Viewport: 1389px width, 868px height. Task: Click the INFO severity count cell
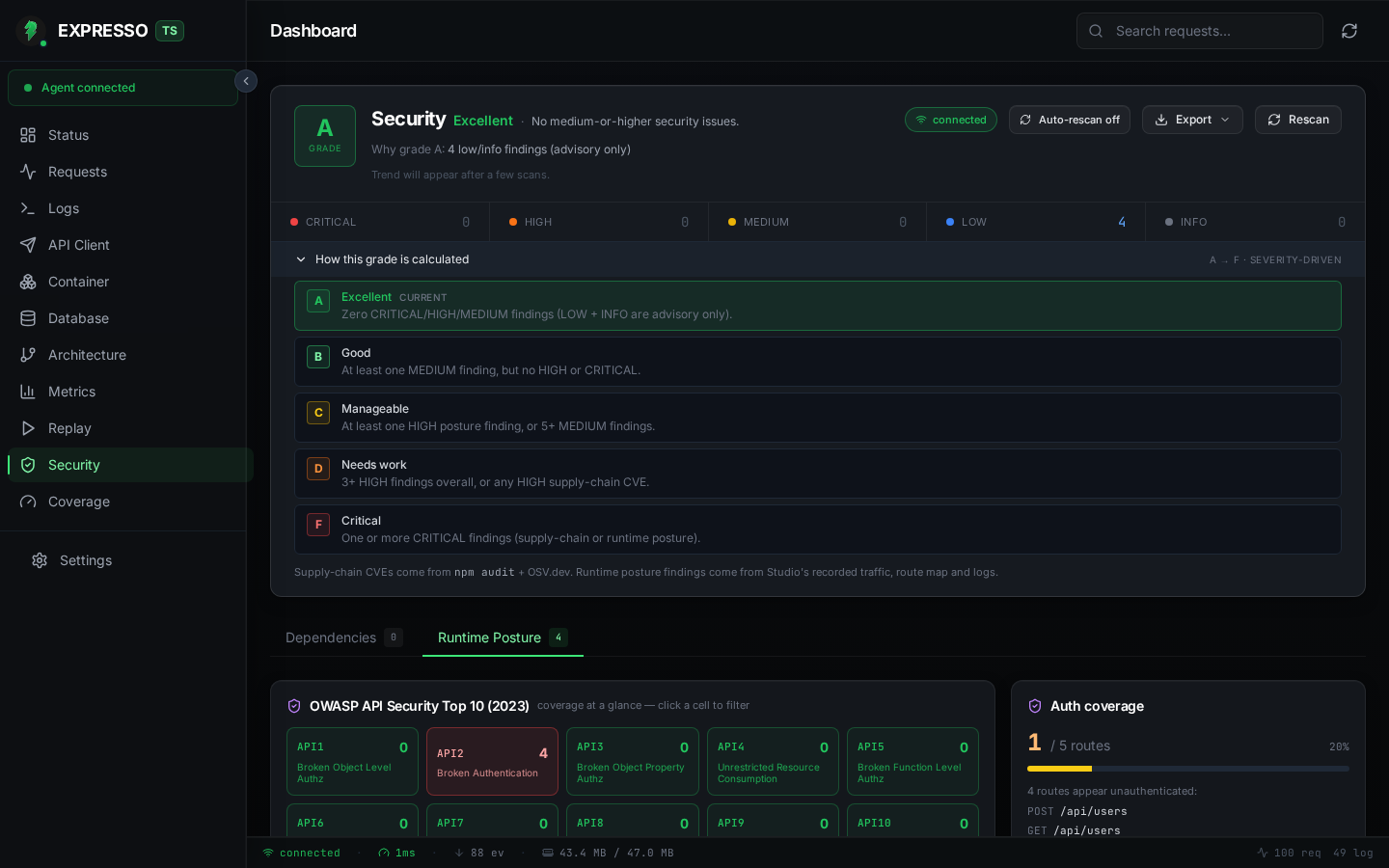click(x=1255, y=222)
